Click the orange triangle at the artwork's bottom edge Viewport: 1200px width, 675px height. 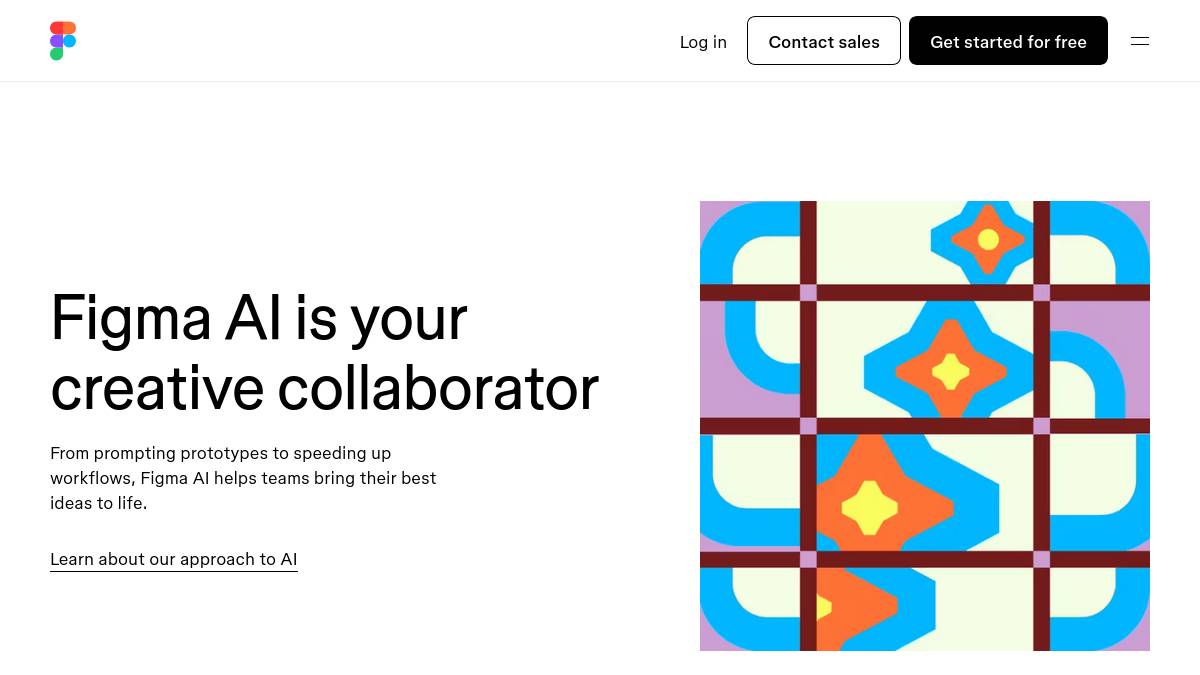pyautogui.click(x=850, y=607)
